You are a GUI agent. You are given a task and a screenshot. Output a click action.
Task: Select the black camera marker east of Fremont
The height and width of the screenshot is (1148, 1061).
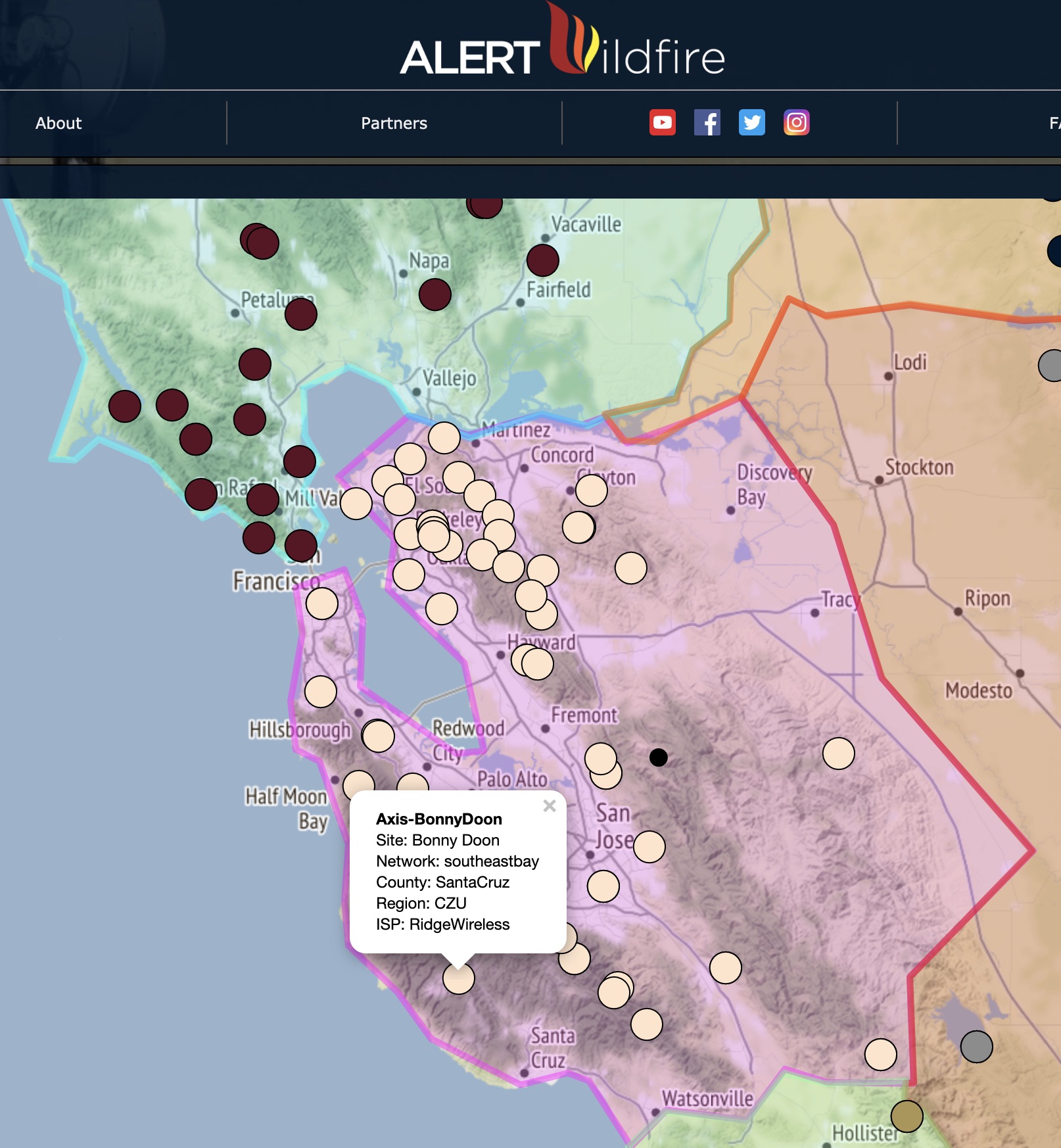click(658, 757)
